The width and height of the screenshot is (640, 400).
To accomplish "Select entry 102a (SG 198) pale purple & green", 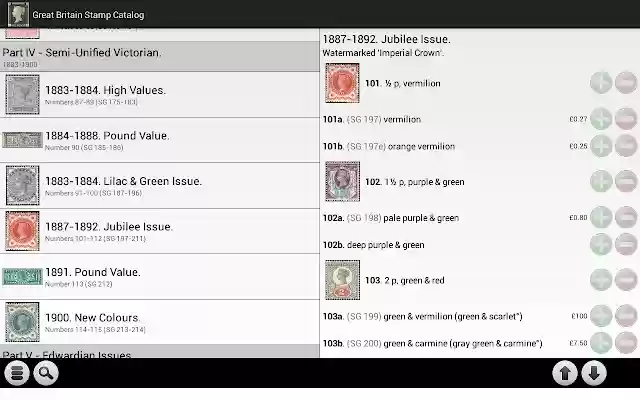I will tap(391, 218).
